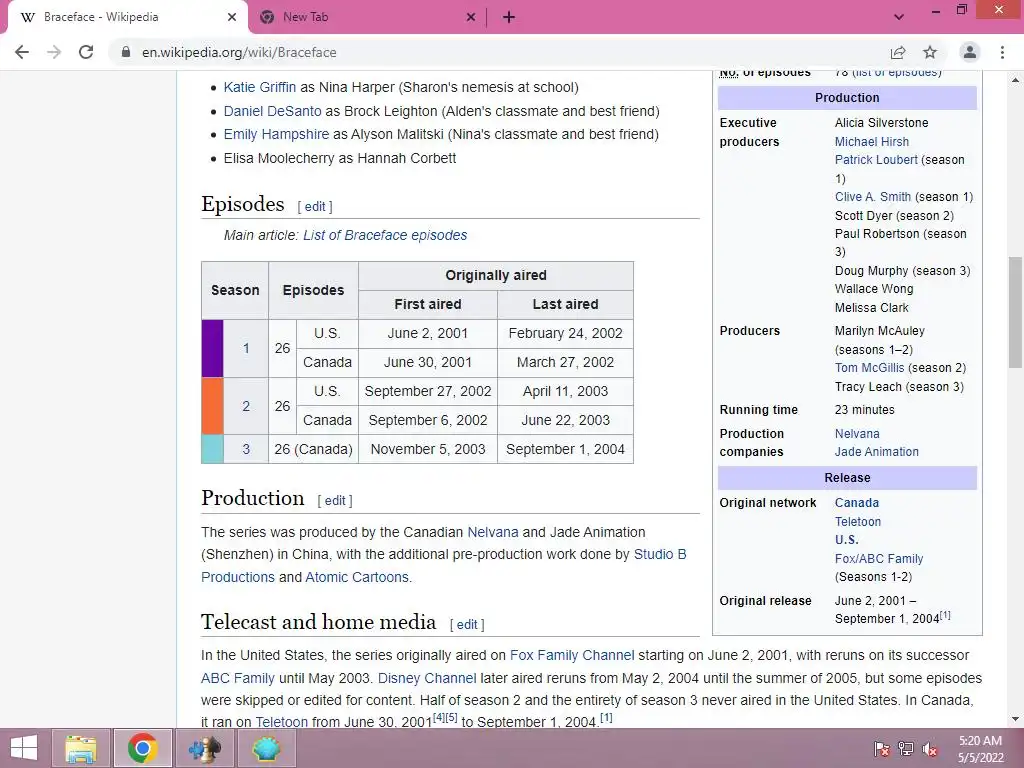Open Studio B Productions link
Screen dimensions: 1024x768
click(443, 566)
